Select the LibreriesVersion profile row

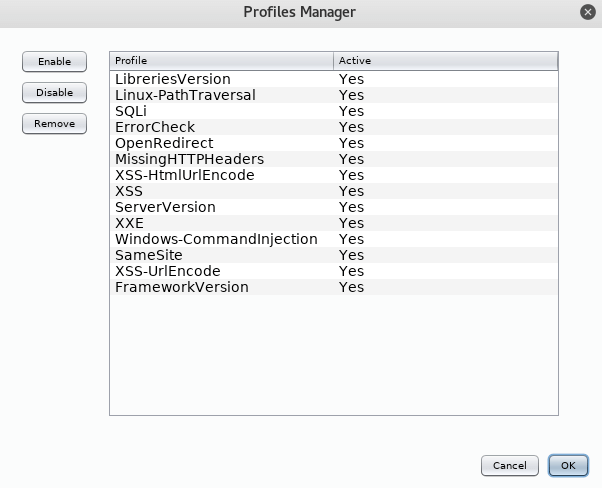point(173,79)
